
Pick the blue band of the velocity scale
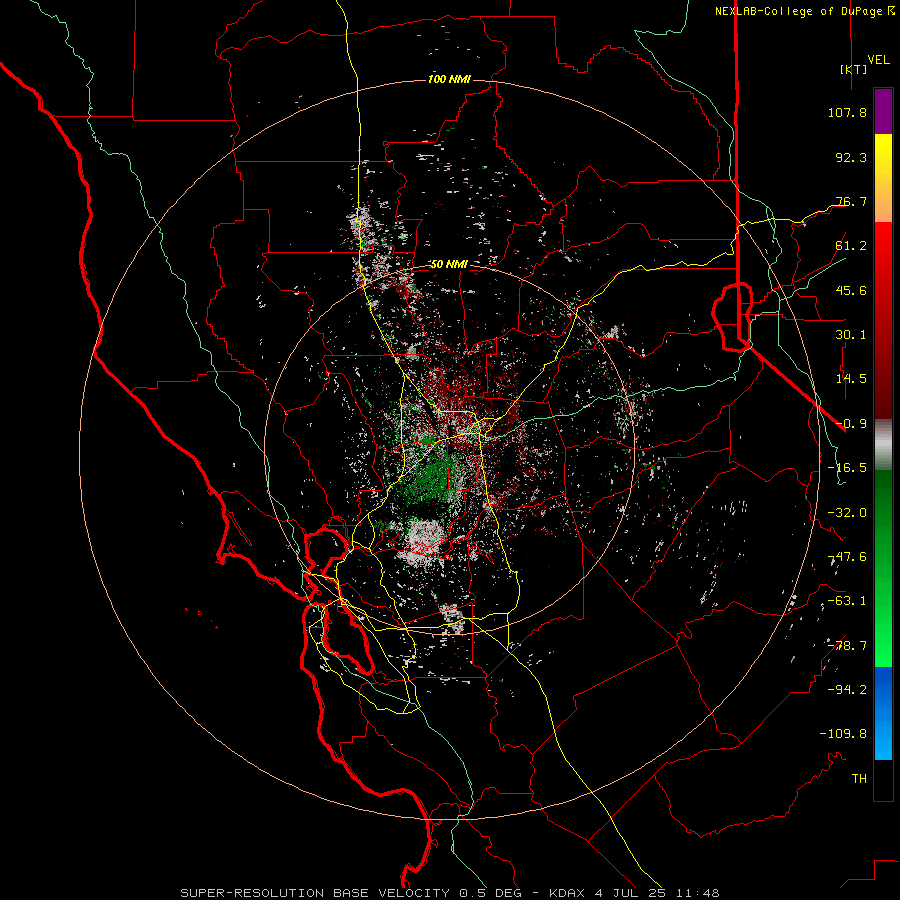(883, 713)
